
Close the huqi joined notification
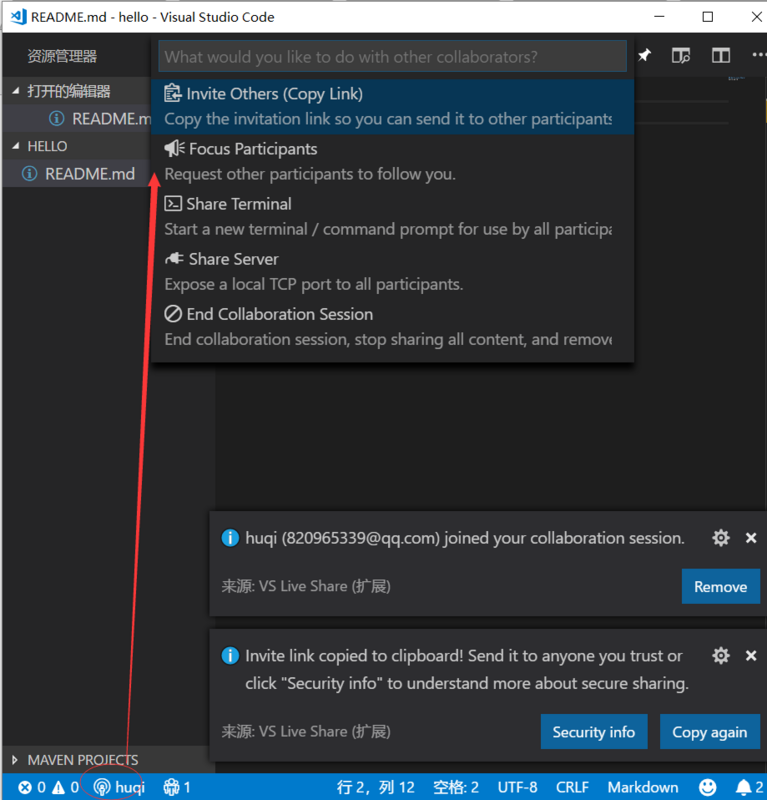point(751,538)
